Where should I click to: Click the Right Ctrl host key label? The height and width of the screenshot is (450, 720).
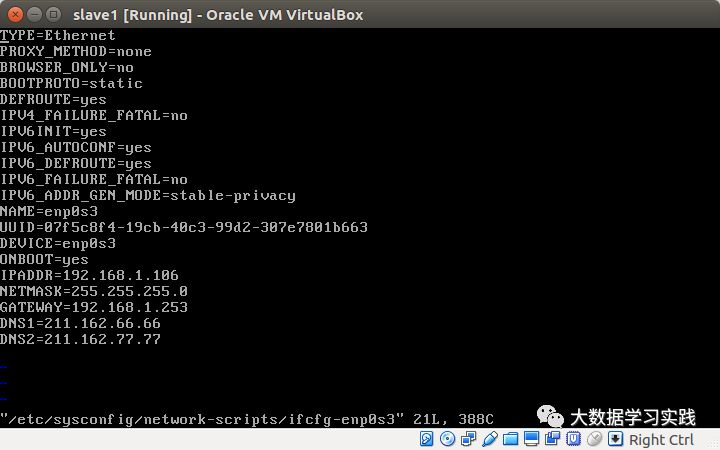pos(661,440)
